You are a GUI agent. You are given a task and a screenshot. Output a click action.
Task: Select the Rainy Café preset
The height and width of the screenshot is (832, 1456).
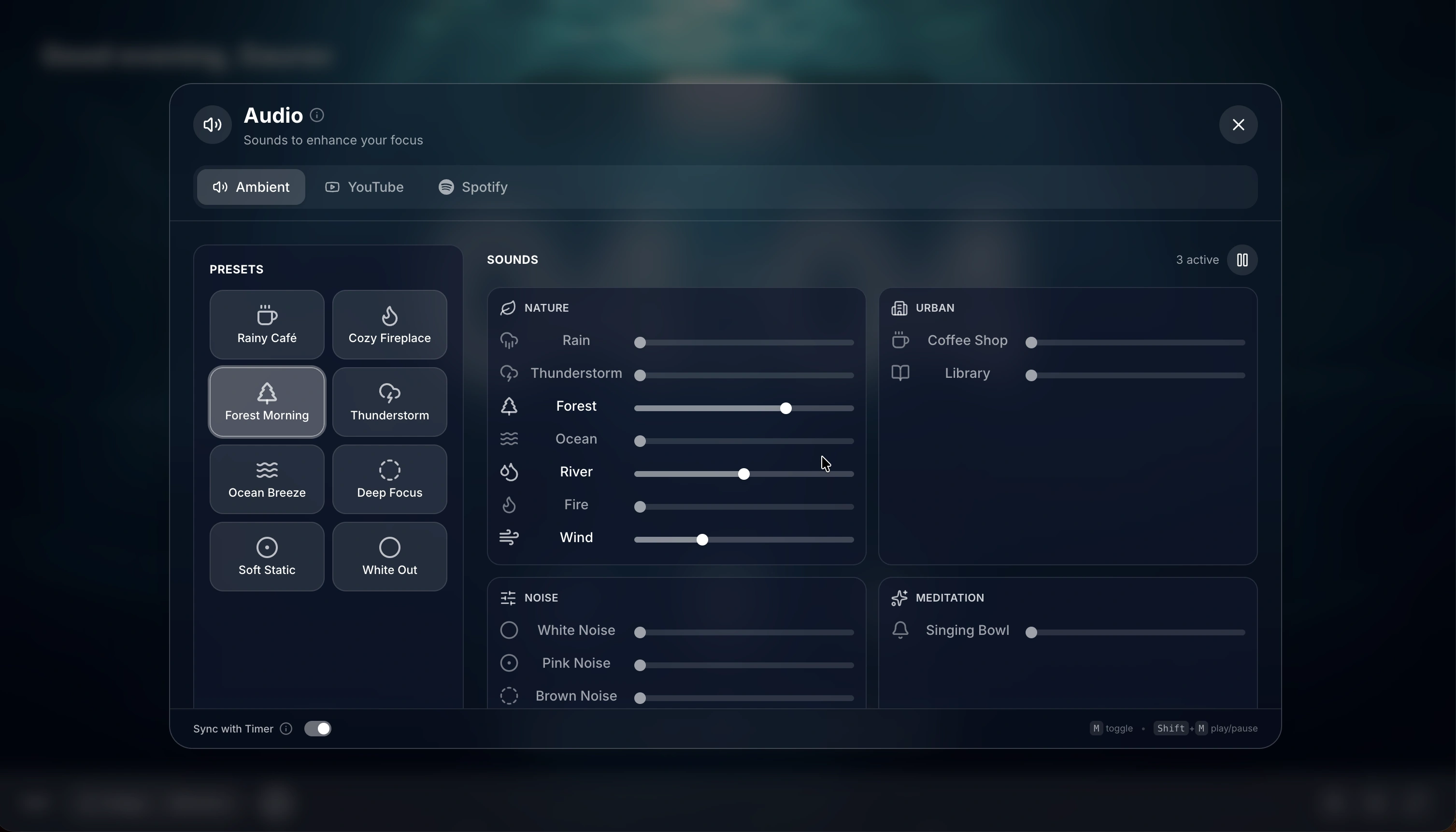point(267,325)
